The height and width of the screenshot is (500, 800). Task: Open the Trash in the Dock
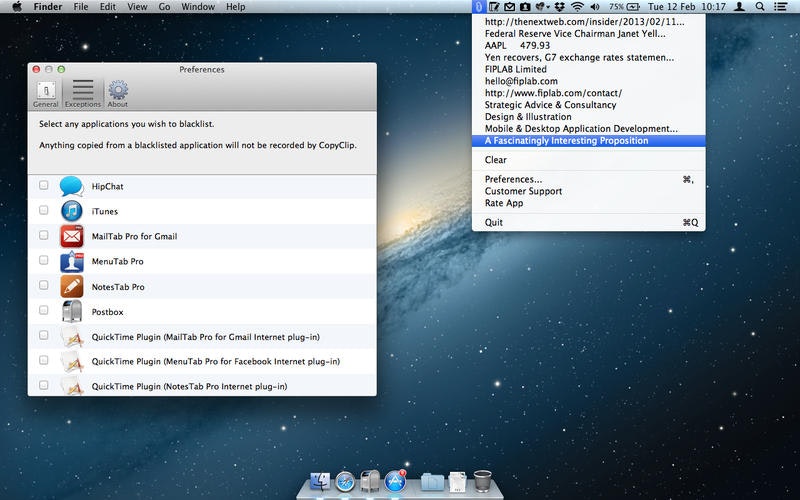point(482,481)
